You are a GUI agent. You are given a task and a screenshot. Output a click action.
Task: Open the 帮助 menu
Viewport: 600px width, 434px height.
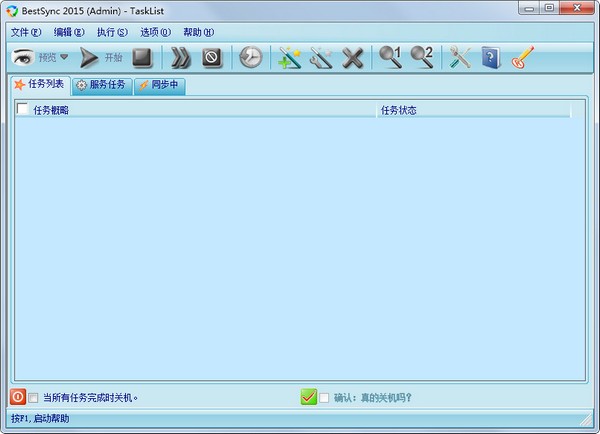tap(199, 32)
